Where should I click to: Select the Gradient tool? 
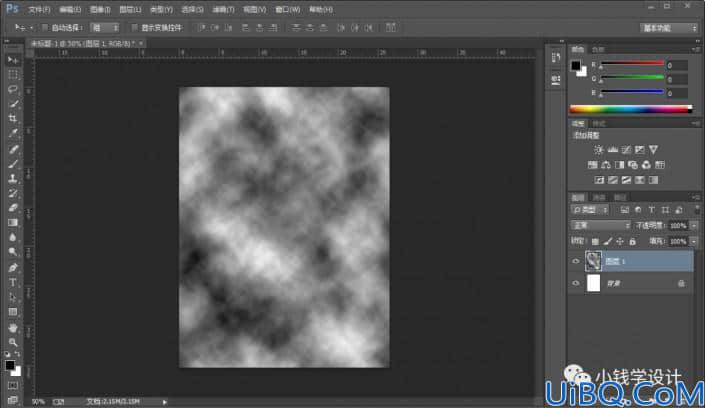(x=13, y=223)
